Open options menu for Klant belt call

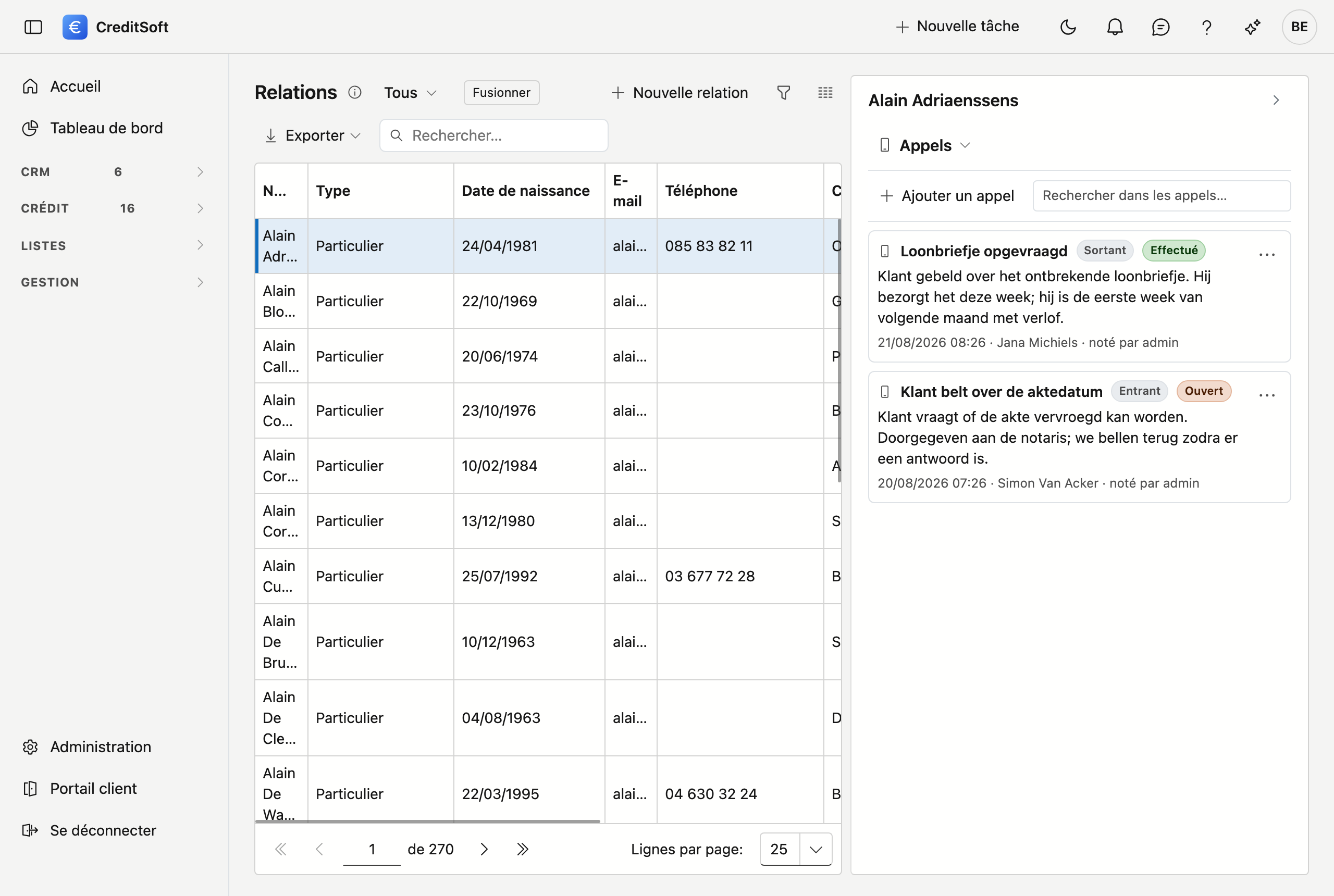click(x=1267, y=395)
